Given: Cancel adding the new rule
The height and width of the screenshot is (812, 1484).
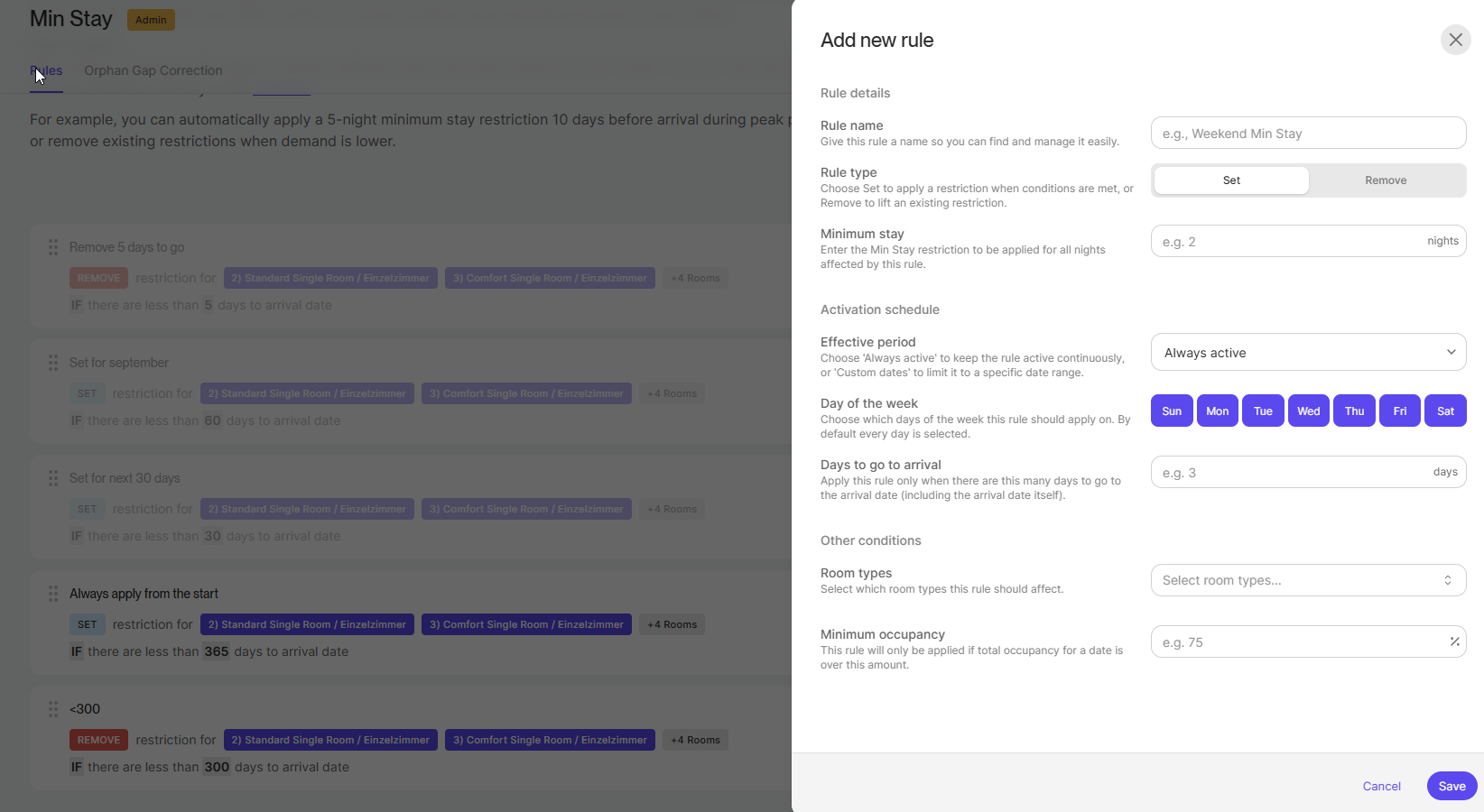Looking at the screenshot, I should (1381, 786).
